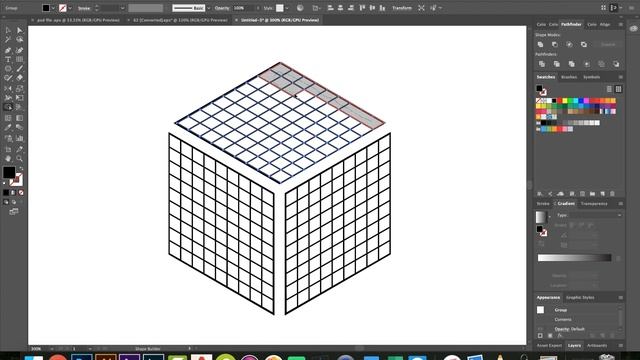This screenshot has width=640, height=360.
Task: Select the Column Graph tool
Action: [19, 138]
